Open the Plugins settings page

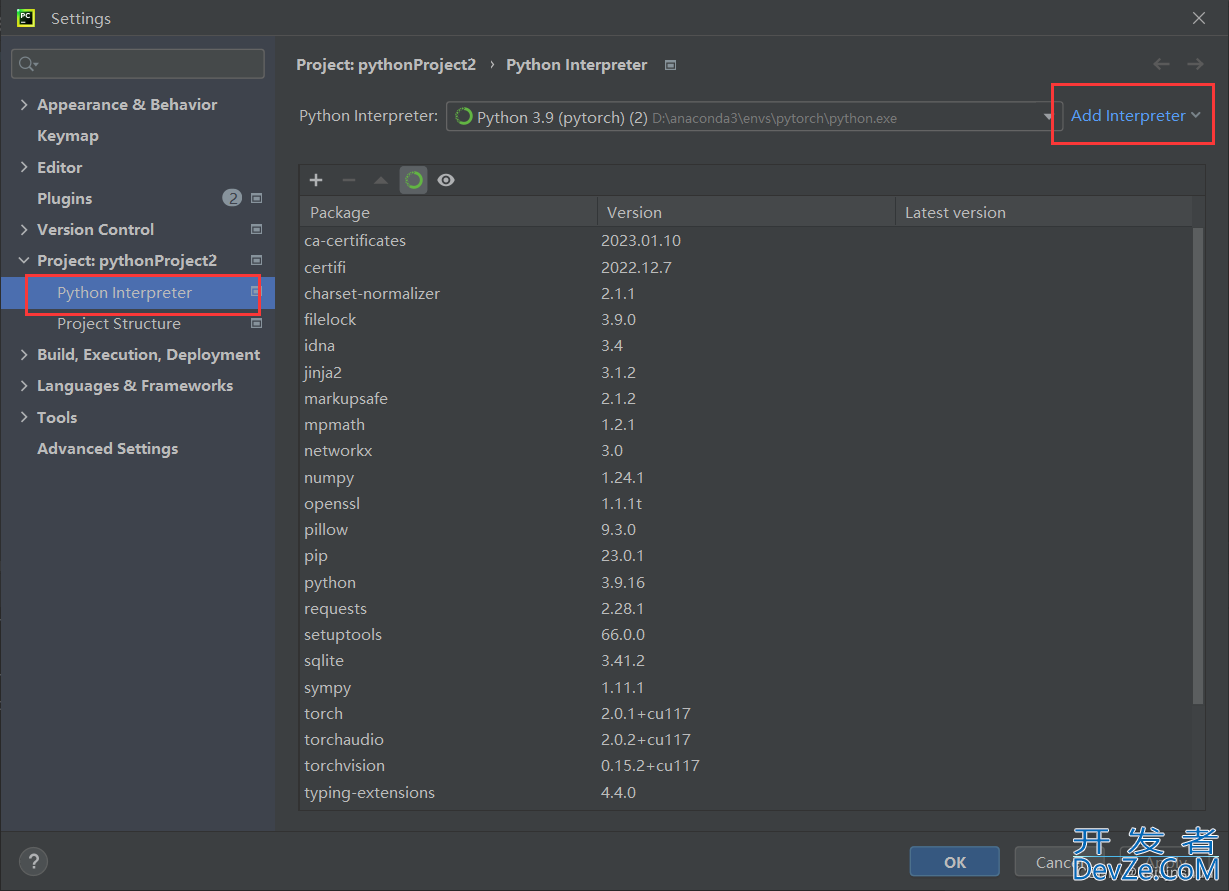click(x=64, y=198)
